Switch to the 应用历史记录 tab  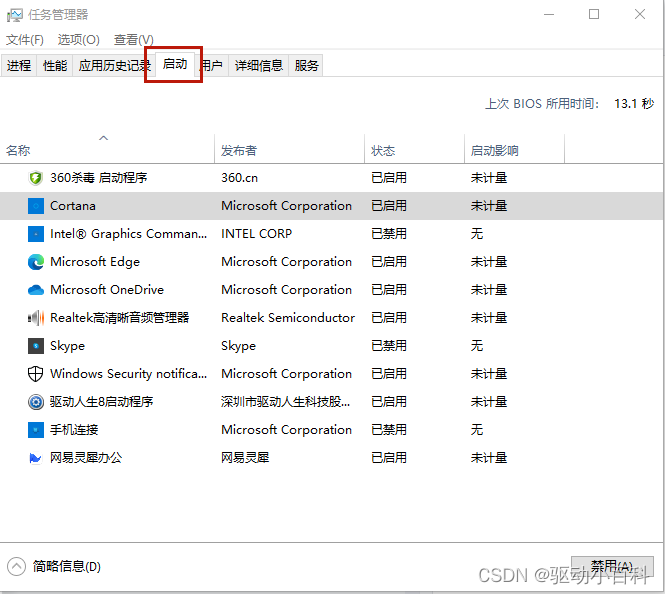pos(112,65)
